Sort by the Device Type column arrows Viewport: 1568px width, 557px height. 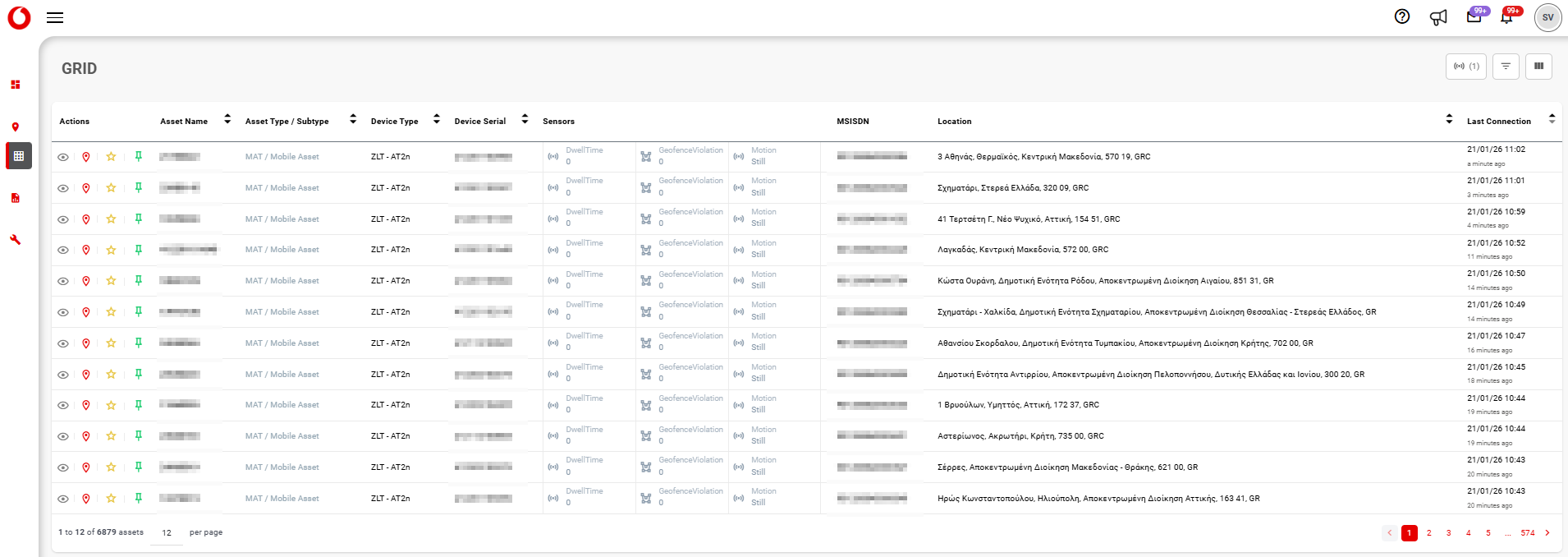click(437, 120)
